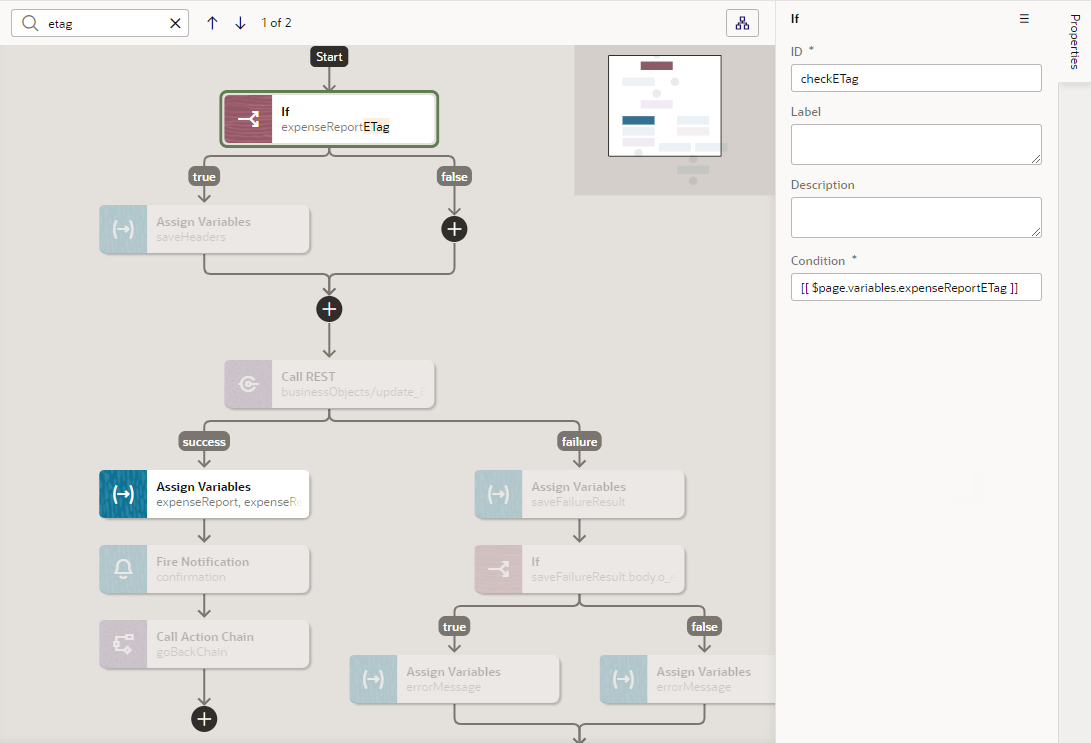
Task: Open the Properties panel hamburger menu
Action: [1023, 18]
